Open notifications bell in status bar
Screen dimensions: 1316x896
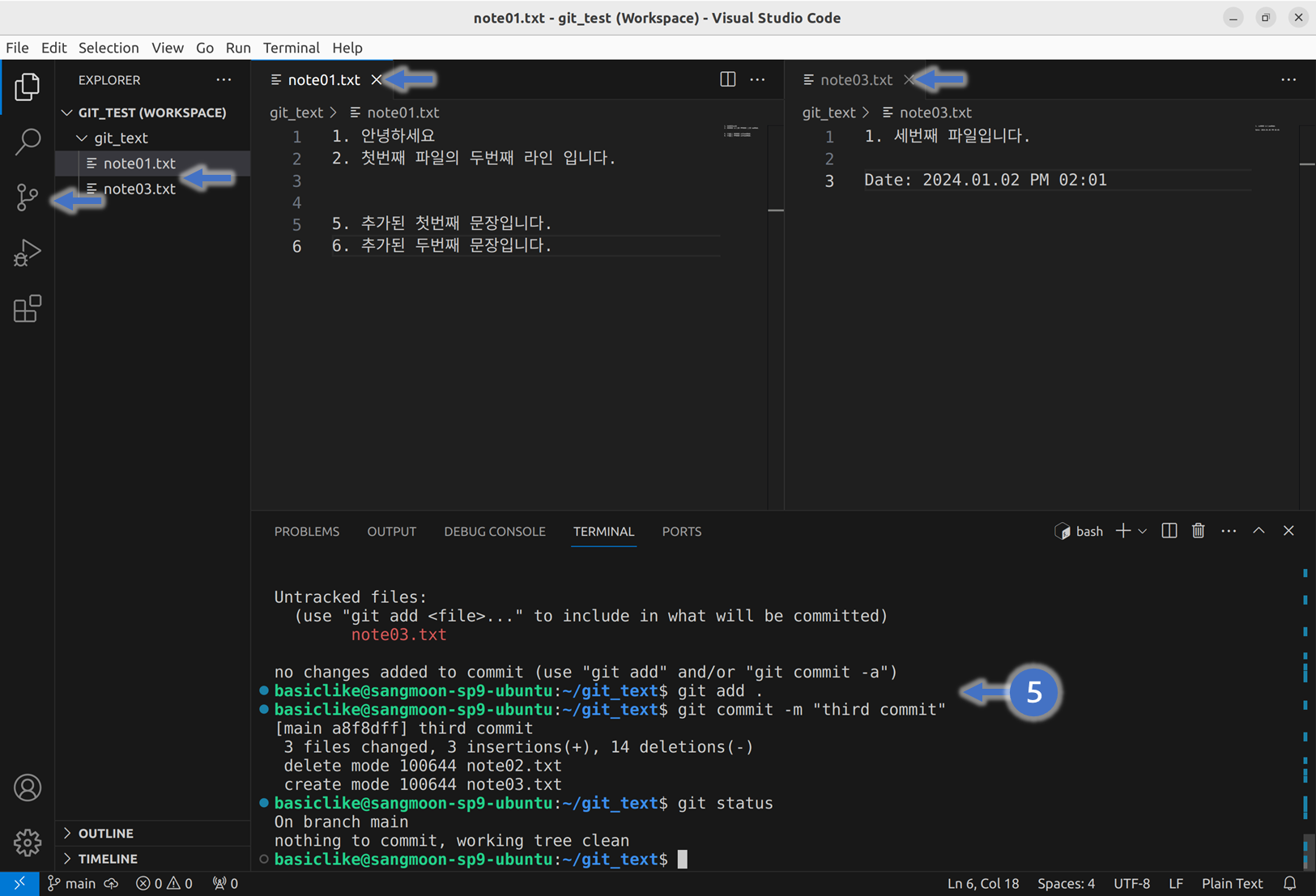[1290, 884]
